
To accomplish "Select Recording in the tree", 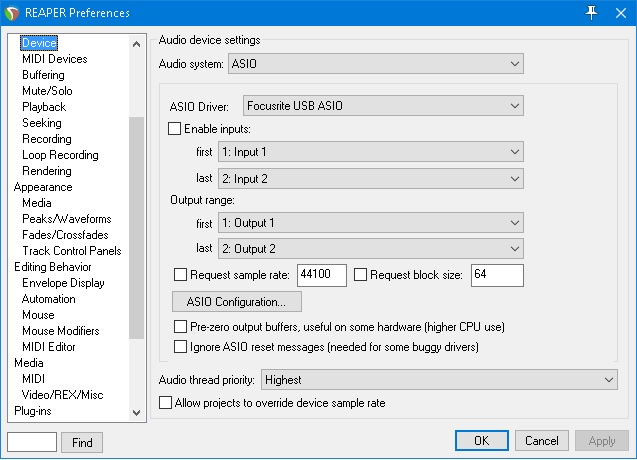I will pos(47,139).
